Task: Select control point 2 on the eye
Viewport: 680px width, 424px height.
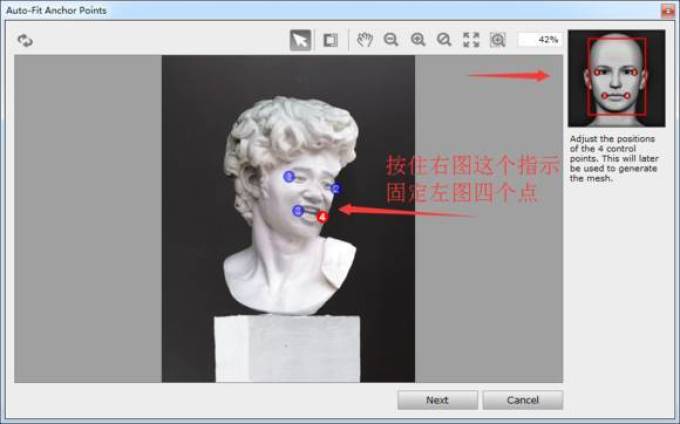Action: pos(336,188)
